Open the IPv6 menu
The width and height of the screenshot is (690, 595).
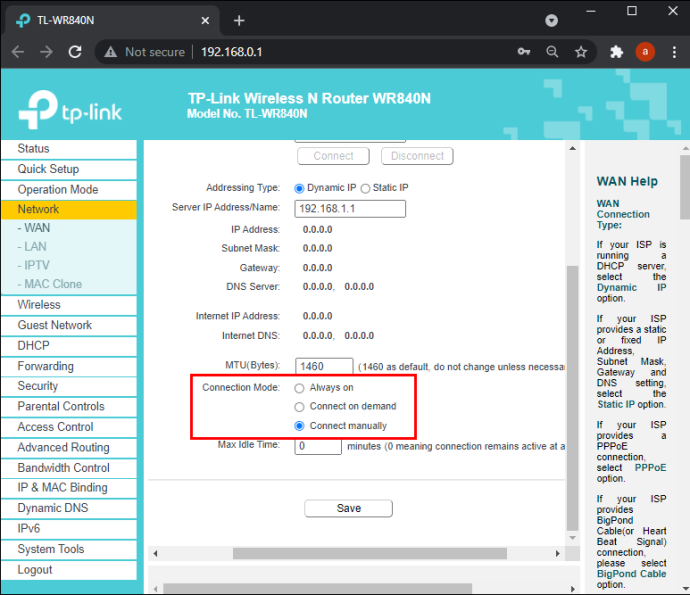[x=69, y=529]
